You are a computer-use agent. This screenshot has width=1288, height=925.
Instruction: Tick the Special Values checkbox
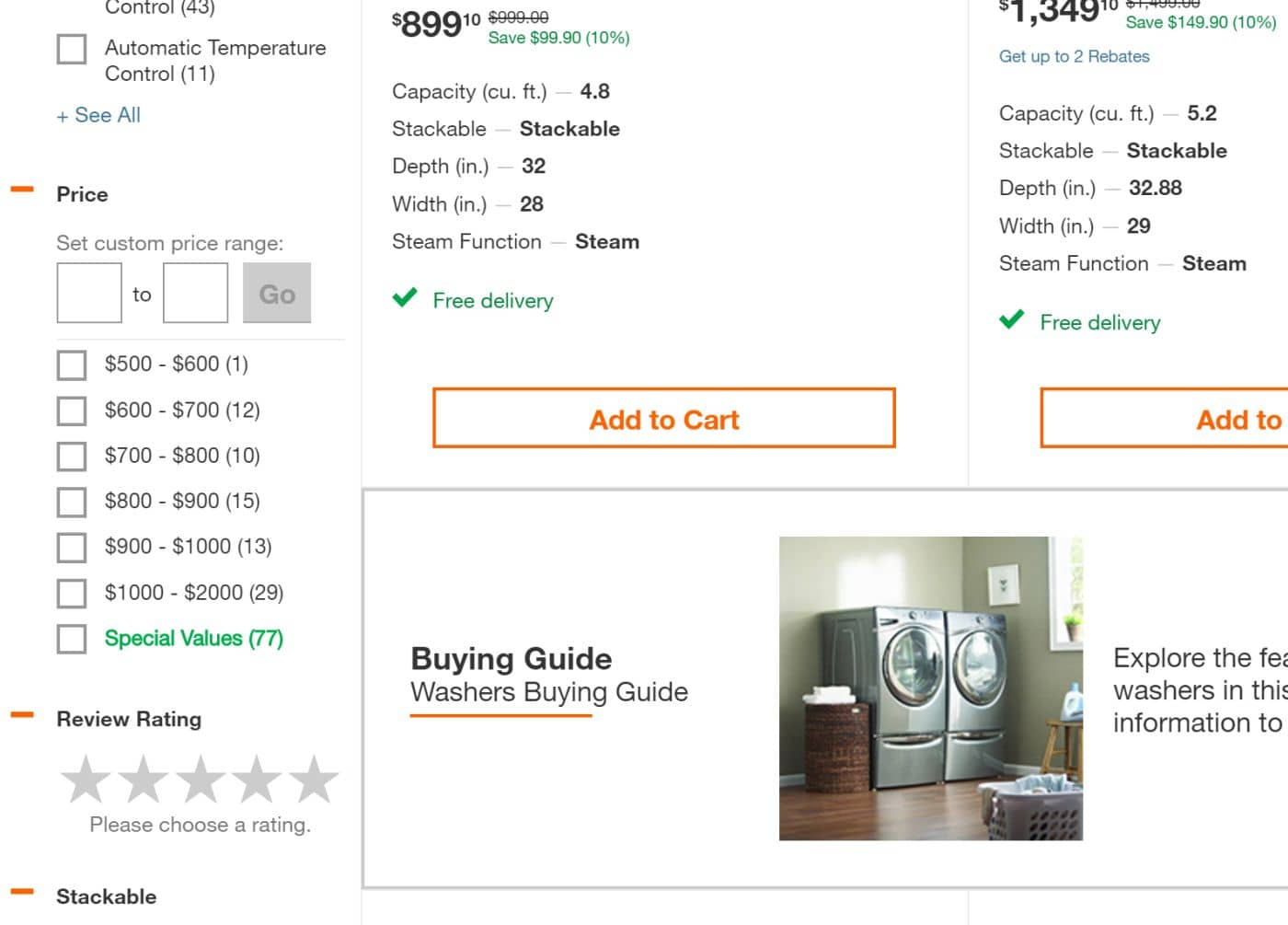point(72,640)
